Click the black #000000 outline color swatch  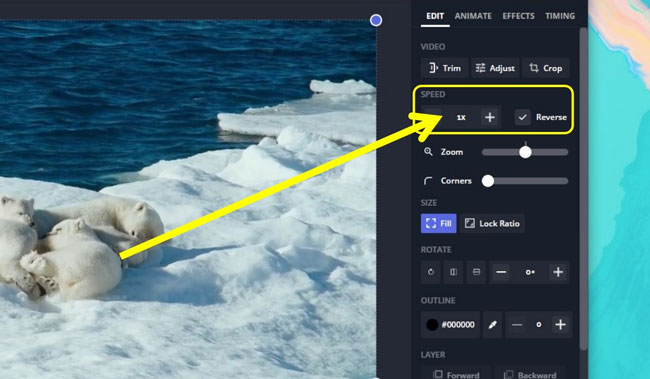click(x=432, y=325)
